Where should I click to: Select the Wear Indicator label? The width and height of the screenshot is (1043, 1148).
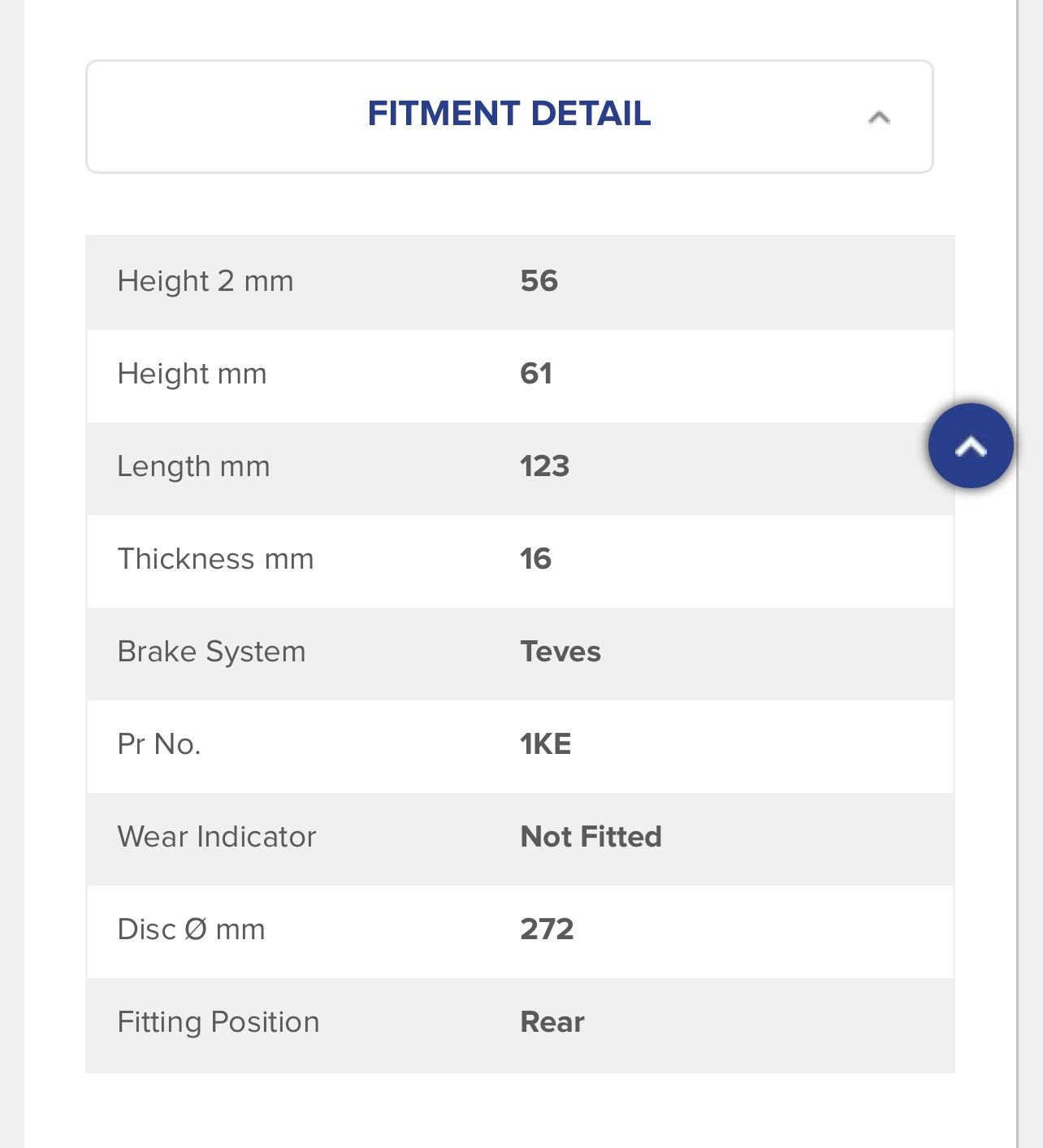pos(217,837)
